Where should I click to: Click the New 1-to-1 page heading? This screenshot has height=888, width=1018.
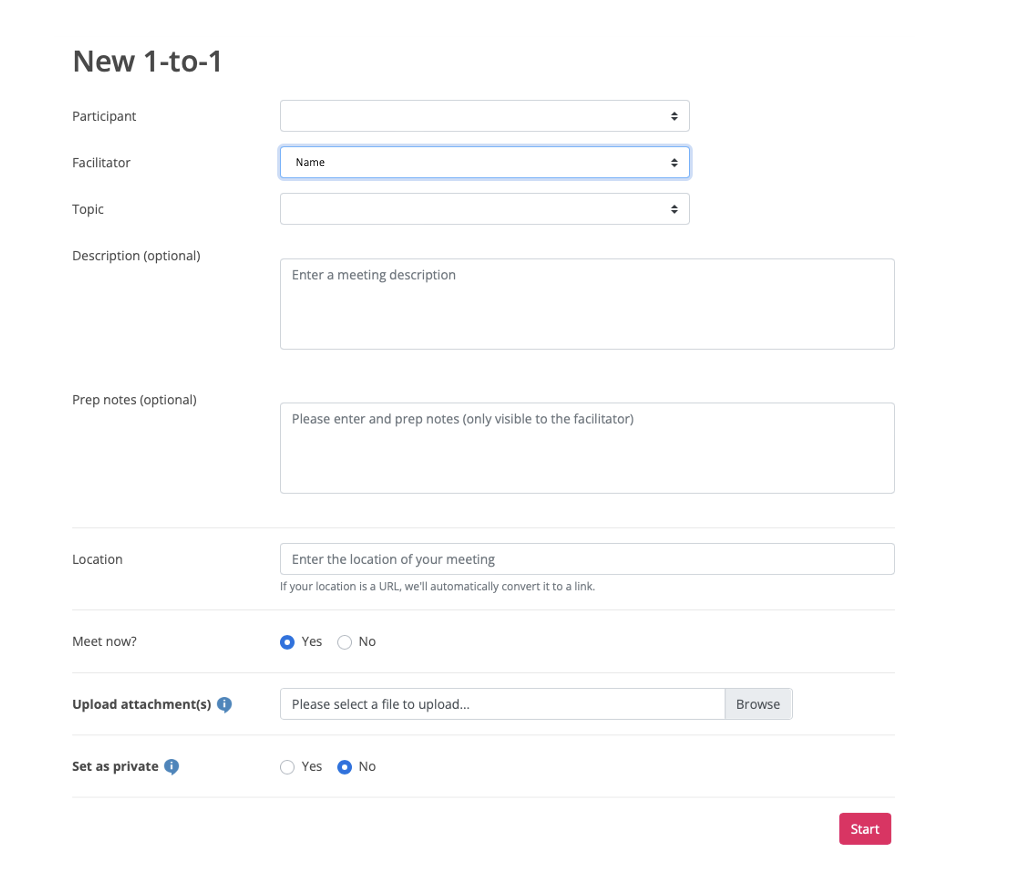tap(147, 62)
